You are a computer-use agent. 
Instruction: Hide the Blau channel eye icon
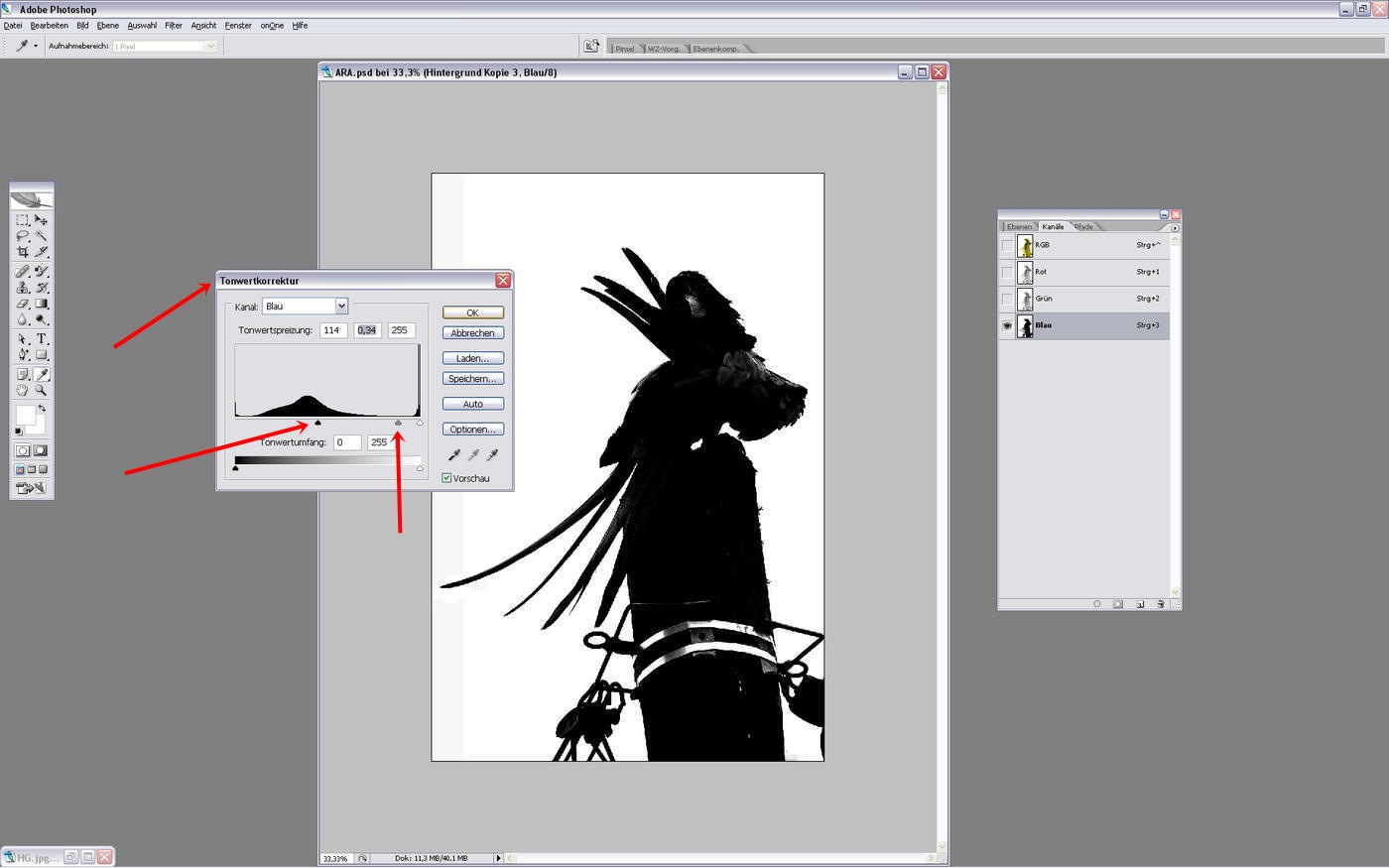pyautogui.click(x=1007, y=325)
